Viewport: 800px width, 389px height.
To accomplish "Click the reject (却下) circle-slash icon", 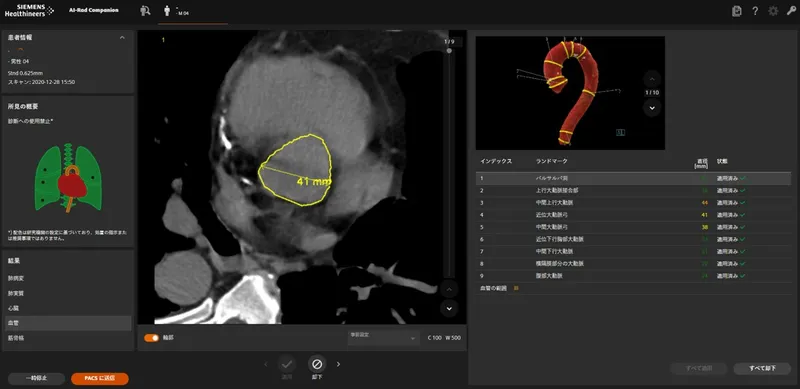I will pyautogui.click(x=317, y=364).
